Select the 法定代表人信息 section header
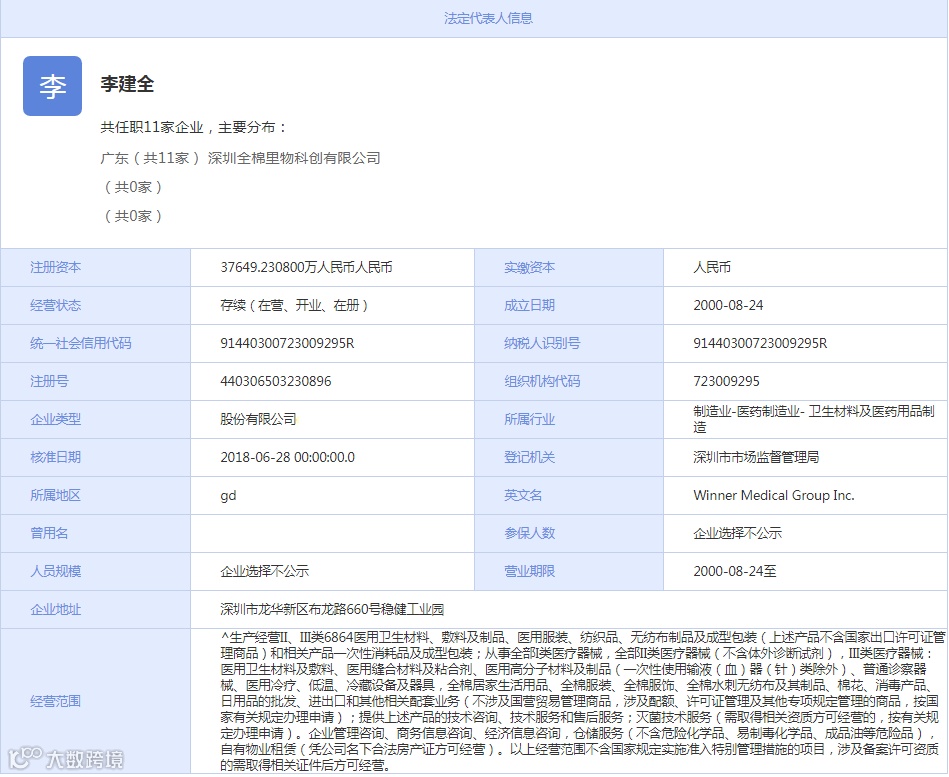This screenshot has height=777, width=949. pyautogui.click(x=488, y=19)
